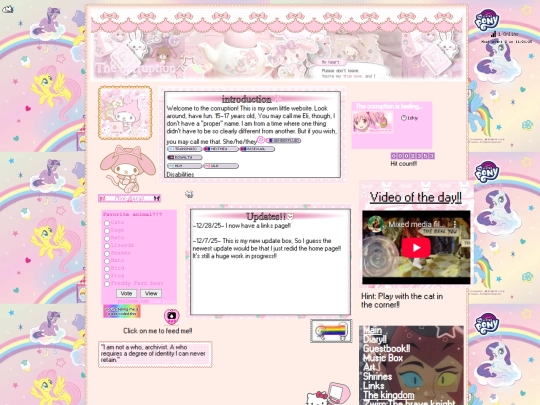
Task: Click the pink-hooded My Melody character
Action: [128, 169]
